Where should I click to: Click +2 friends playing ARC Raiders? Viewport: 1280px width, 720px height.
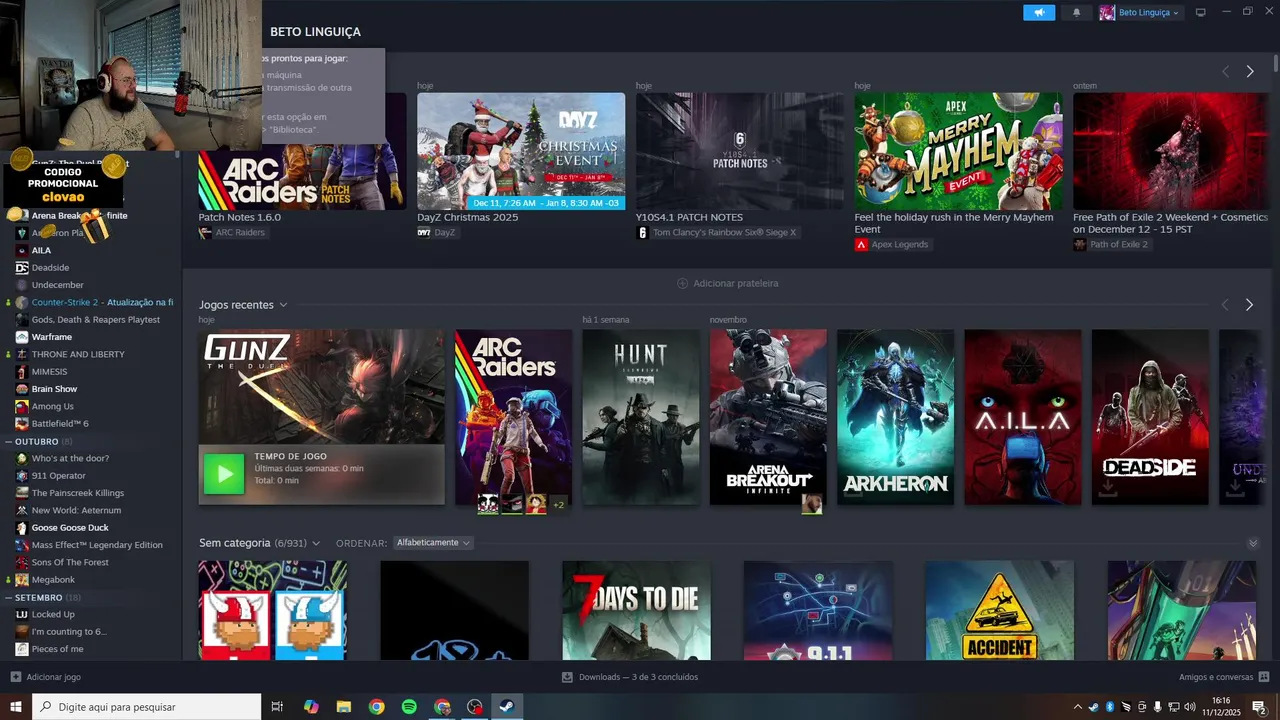559,504
